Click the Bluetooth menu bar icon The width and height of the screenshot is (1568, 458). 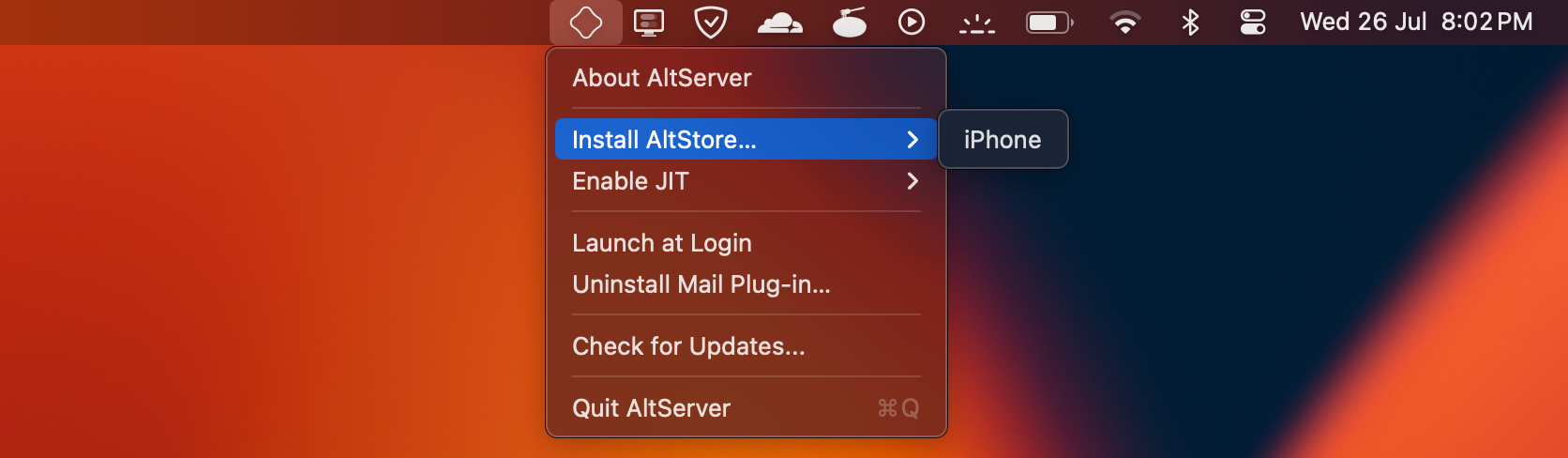(1190, 22)
